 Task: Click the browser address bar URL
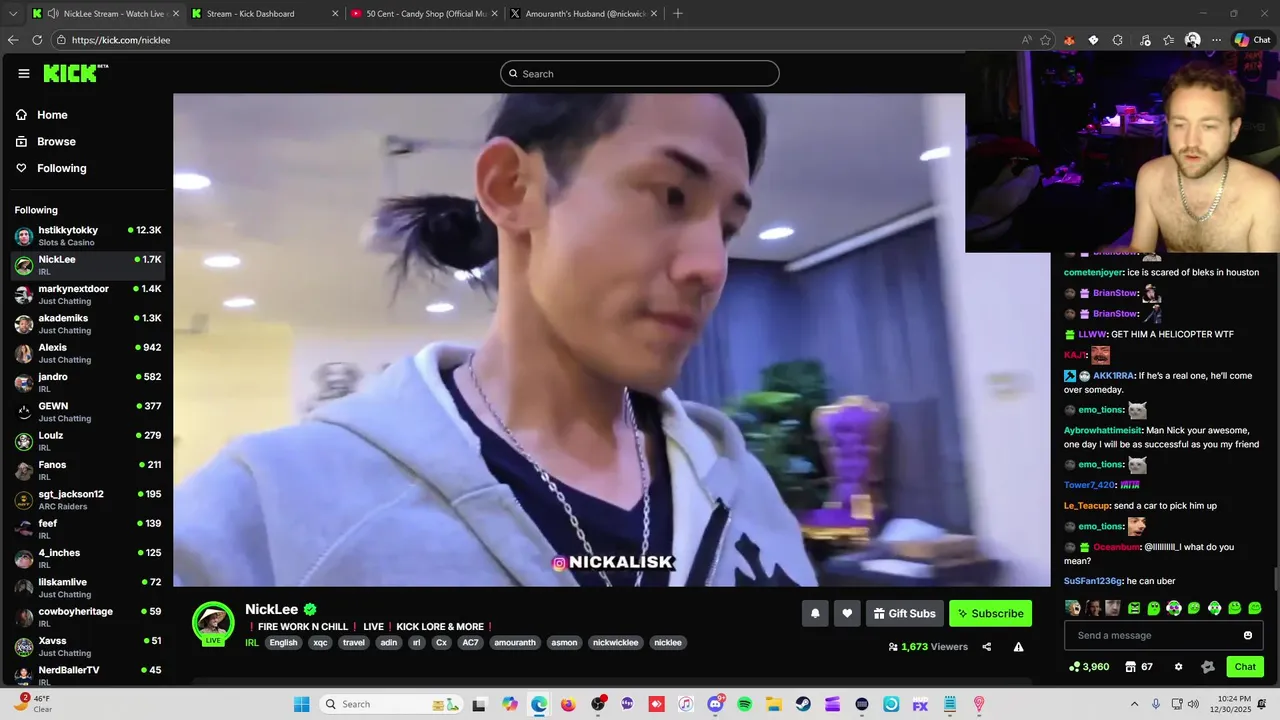(x=121, y=40)
